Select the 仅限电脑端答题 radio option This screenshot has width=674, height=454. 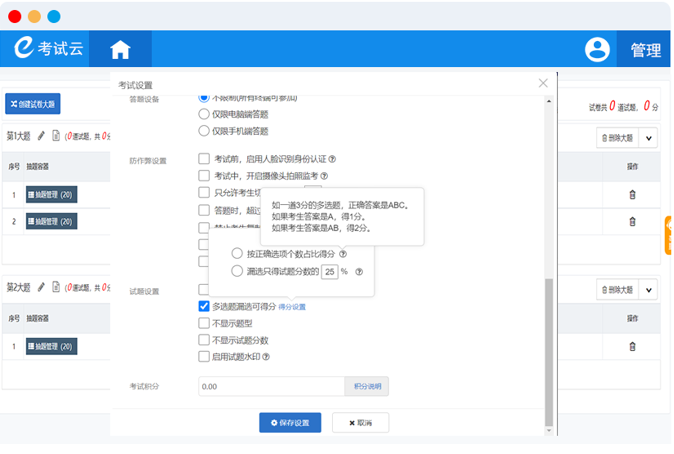point(205,114)
